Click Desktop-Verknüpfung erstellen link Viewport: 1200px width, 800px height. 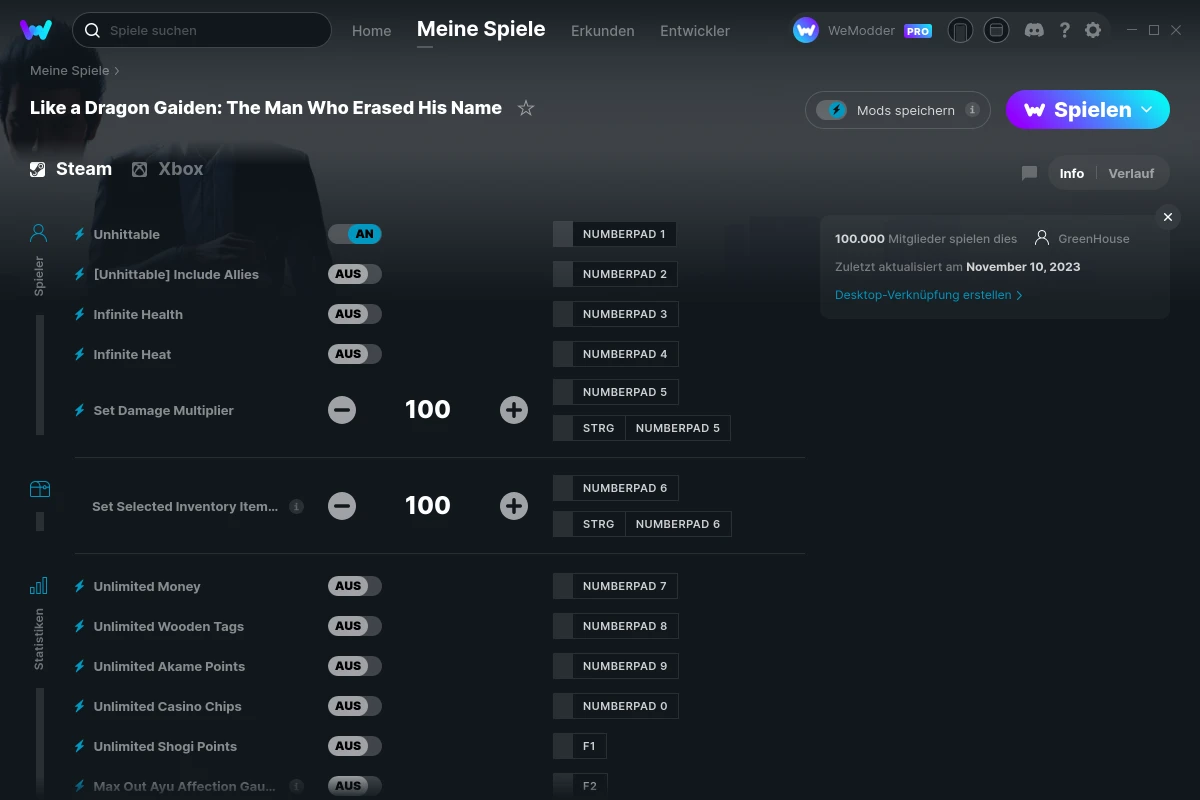(929, 295)
